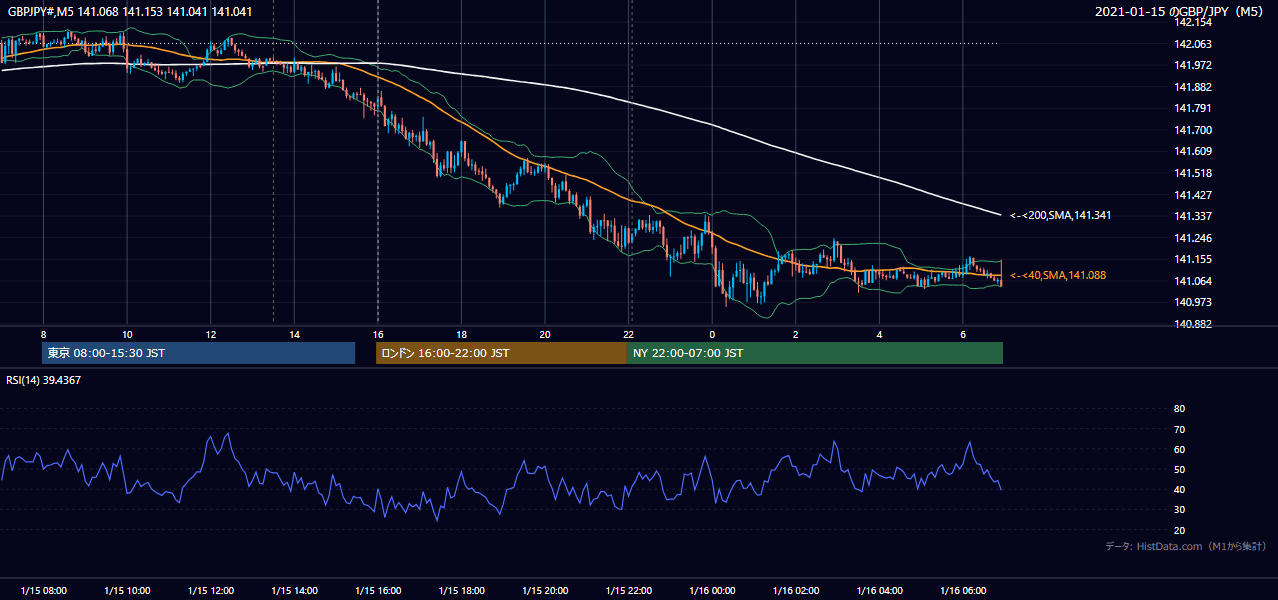The height and width of the screenshot is (600, 1278).
Task: Click RSI axis level 30
Action: coord(1179,510)
